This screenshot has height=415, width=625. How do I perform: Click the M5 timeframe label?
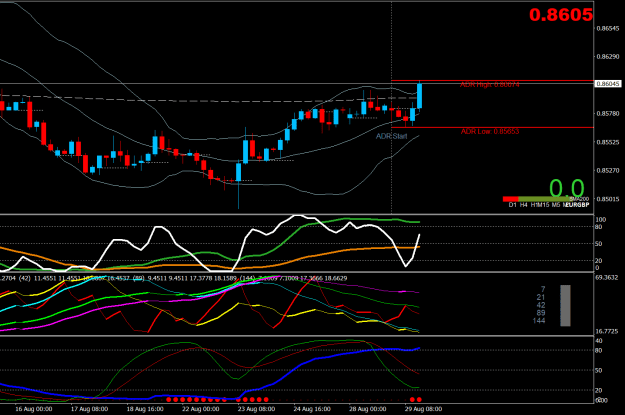tap(556, 205)
